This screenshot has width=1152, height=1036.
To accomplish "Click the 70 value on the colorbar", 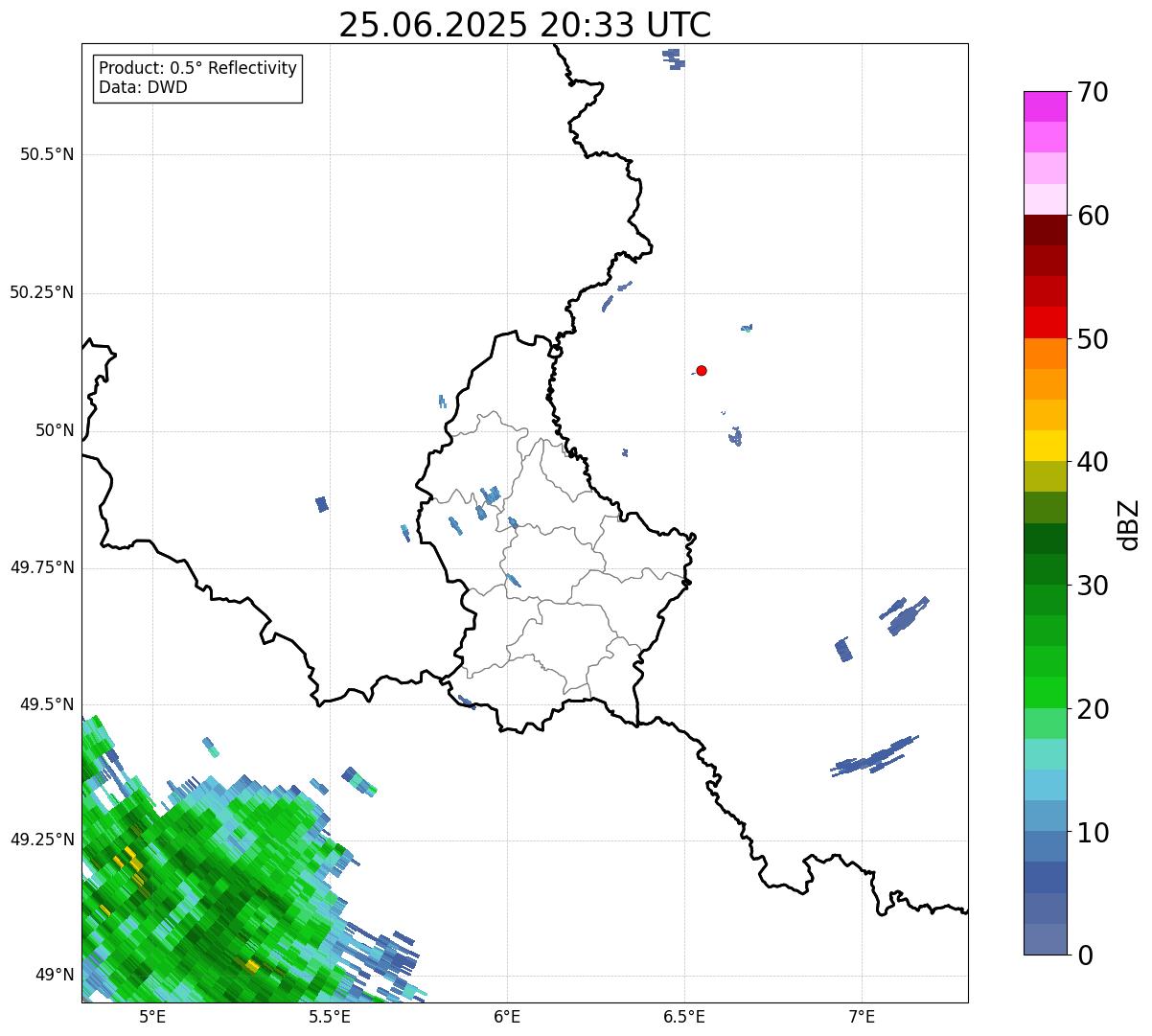I will (x=1093, y=92).
